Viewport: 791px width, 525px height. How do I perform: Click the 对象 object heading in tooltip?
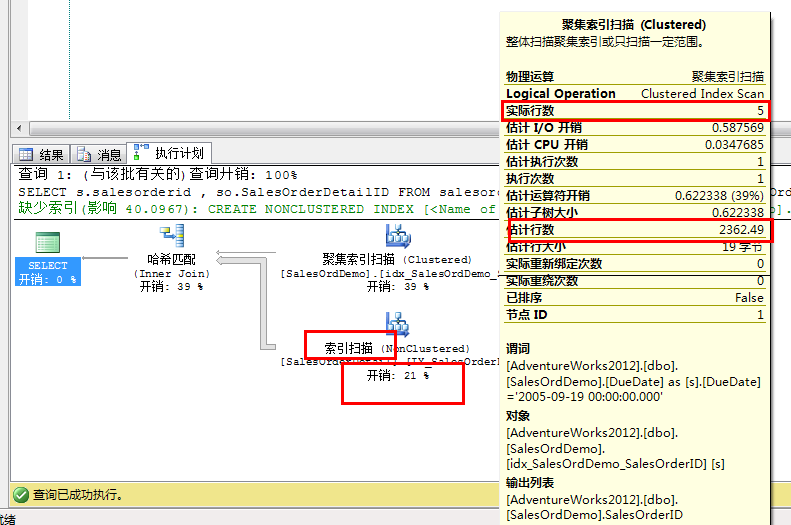click(518, 416)
